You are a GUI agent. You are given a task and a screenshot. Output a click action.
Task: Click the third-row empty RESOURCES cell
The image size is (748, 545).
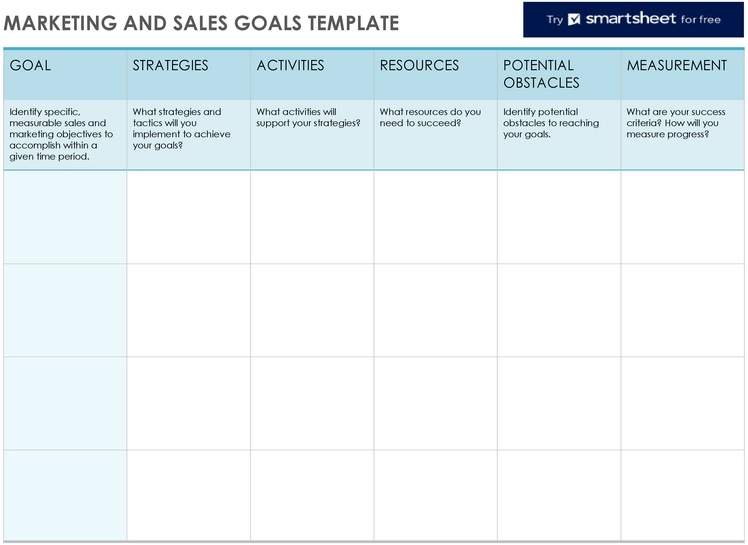(x=435, y=403)
